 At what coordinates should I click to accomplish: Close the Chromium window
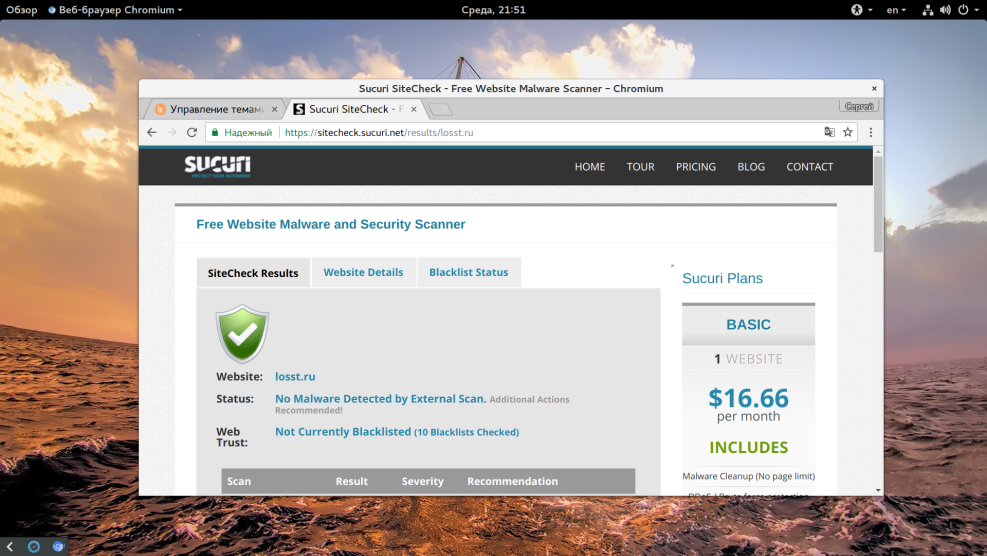[874, 88]
